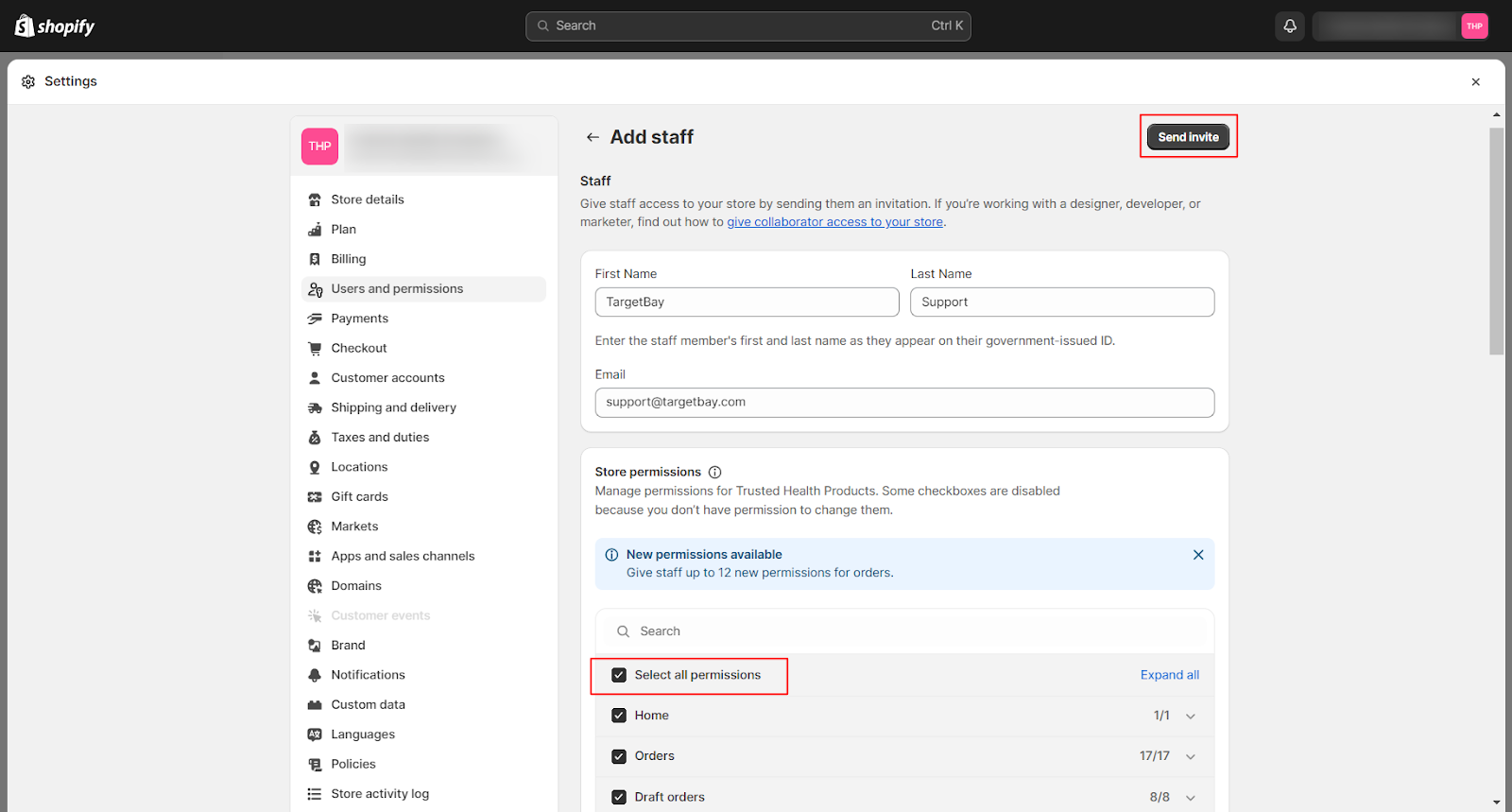Click the Payments icon in sidebar

(315, 319)
